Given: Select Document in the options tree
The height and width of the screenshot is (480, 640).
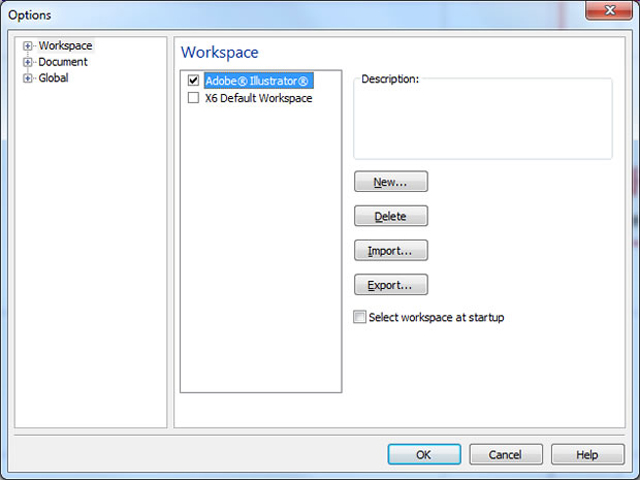Looking at the screenshot, I should coord(63,62).
